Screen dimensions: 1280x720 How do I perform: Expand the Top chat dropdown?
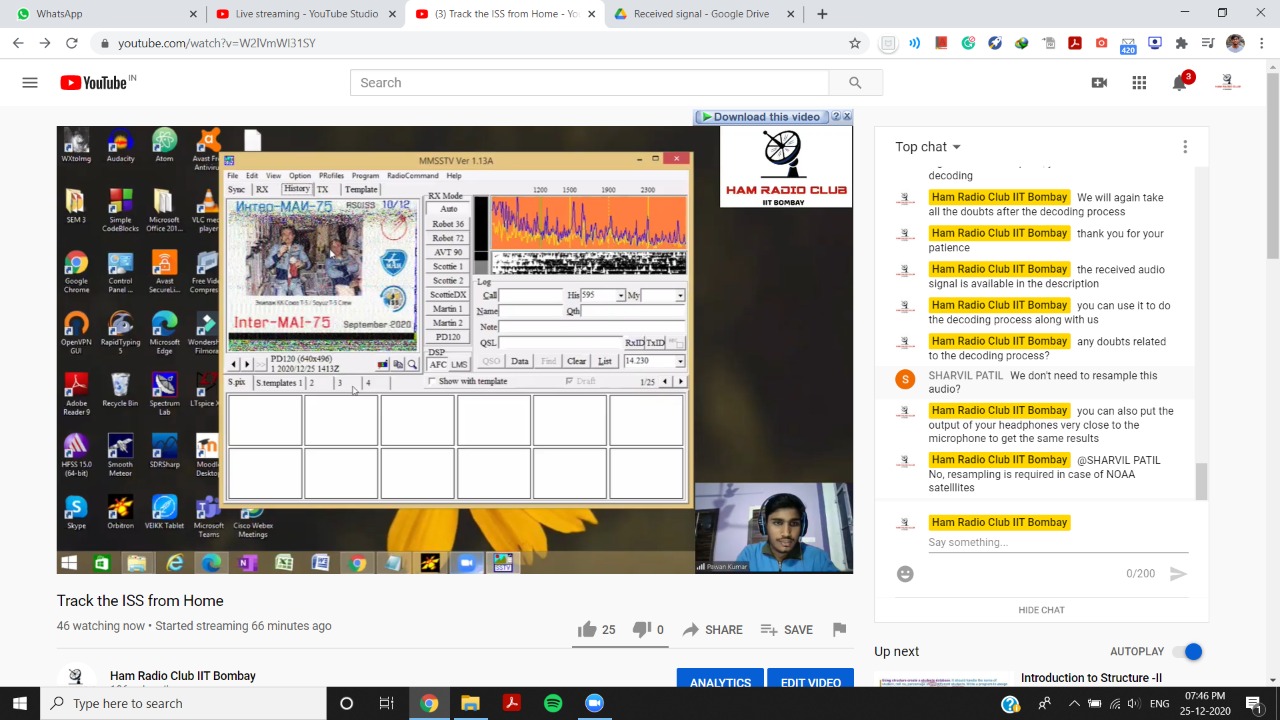pyautogui.click(x=927, y=147)
